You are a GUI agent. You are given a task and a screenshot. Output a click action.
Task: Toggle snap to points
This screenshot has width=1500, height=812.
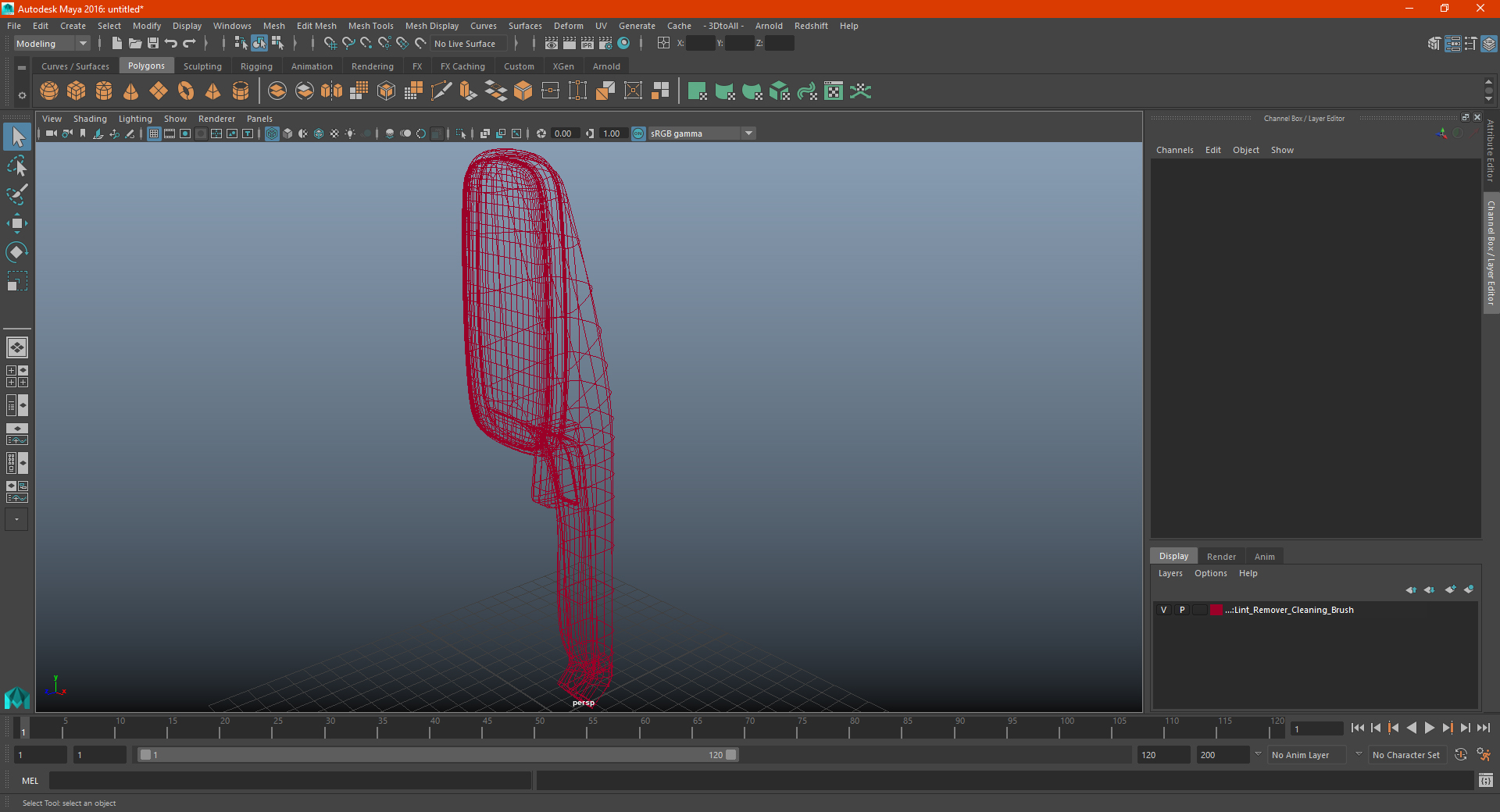(x=366, y=44)
